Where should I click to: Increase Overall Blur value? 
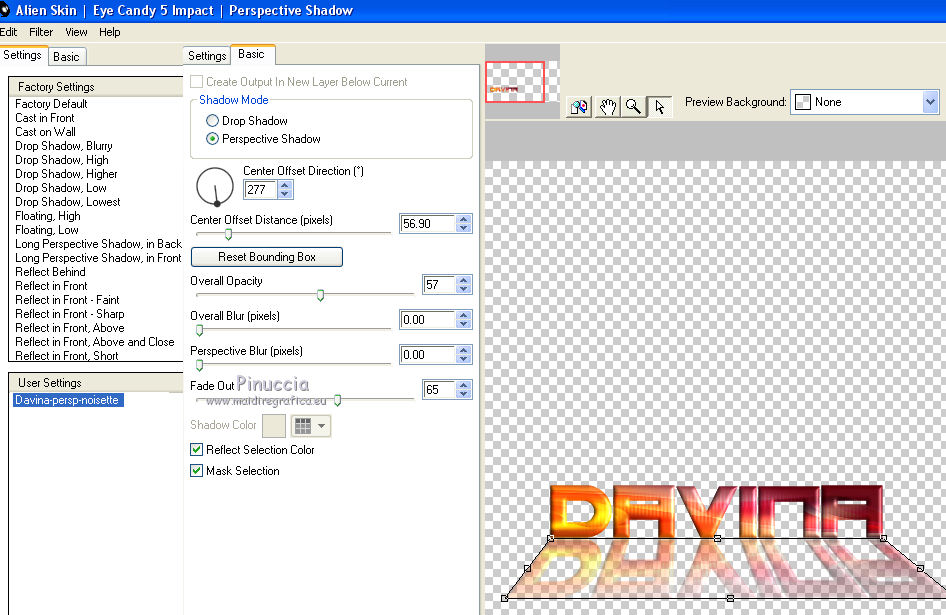click(x=463, y=315)
